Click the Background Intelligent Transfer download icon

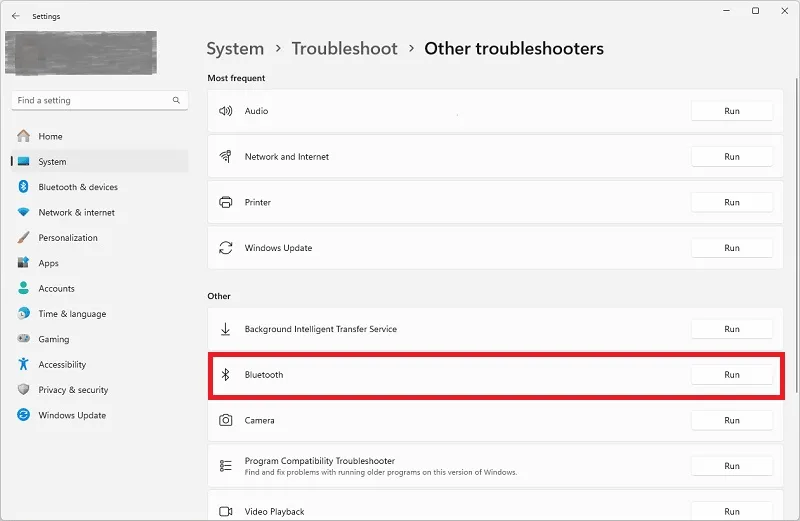click(x=226, y=329)
